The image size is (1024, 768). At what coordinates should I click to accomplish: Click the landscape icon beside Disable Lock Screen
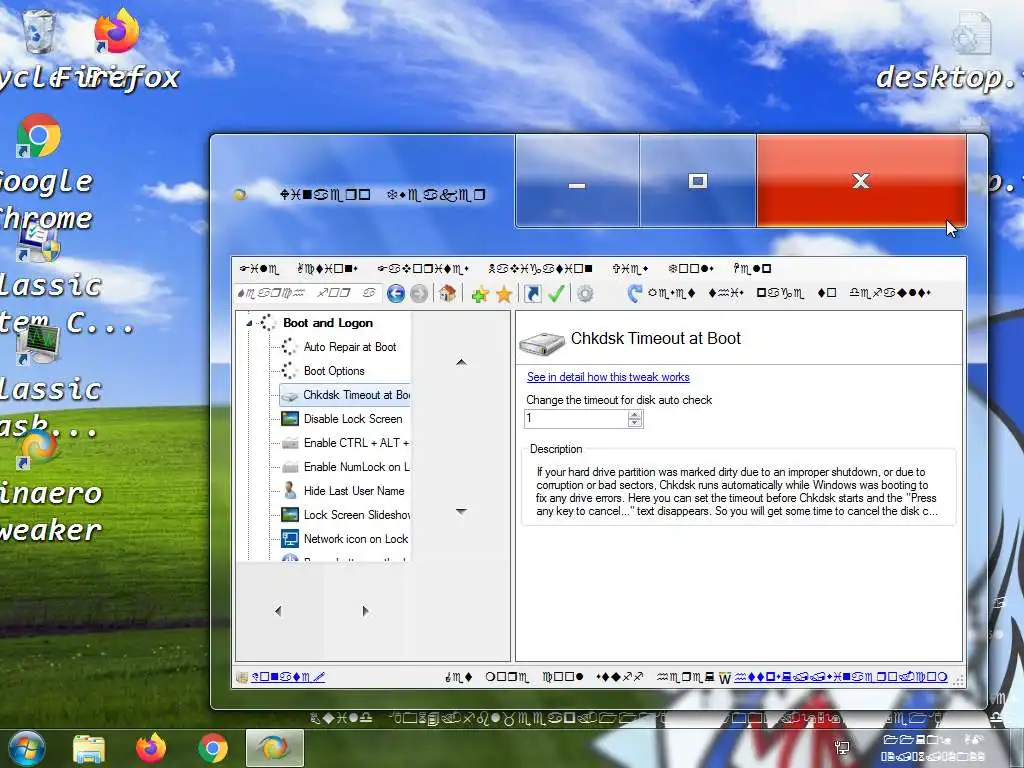290,419
